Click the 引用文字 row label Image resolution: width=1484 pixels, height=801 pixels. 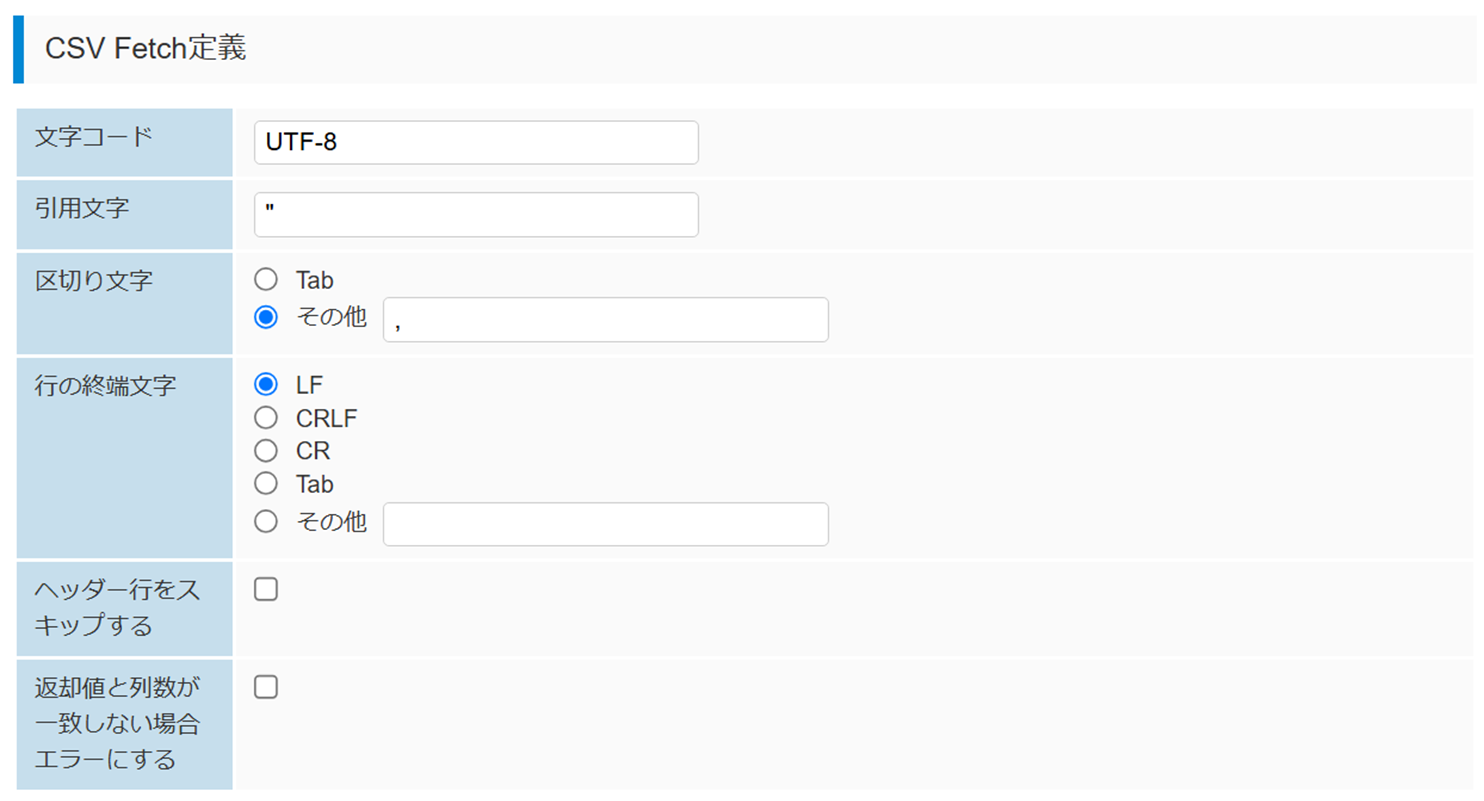(x=82, y=208)
